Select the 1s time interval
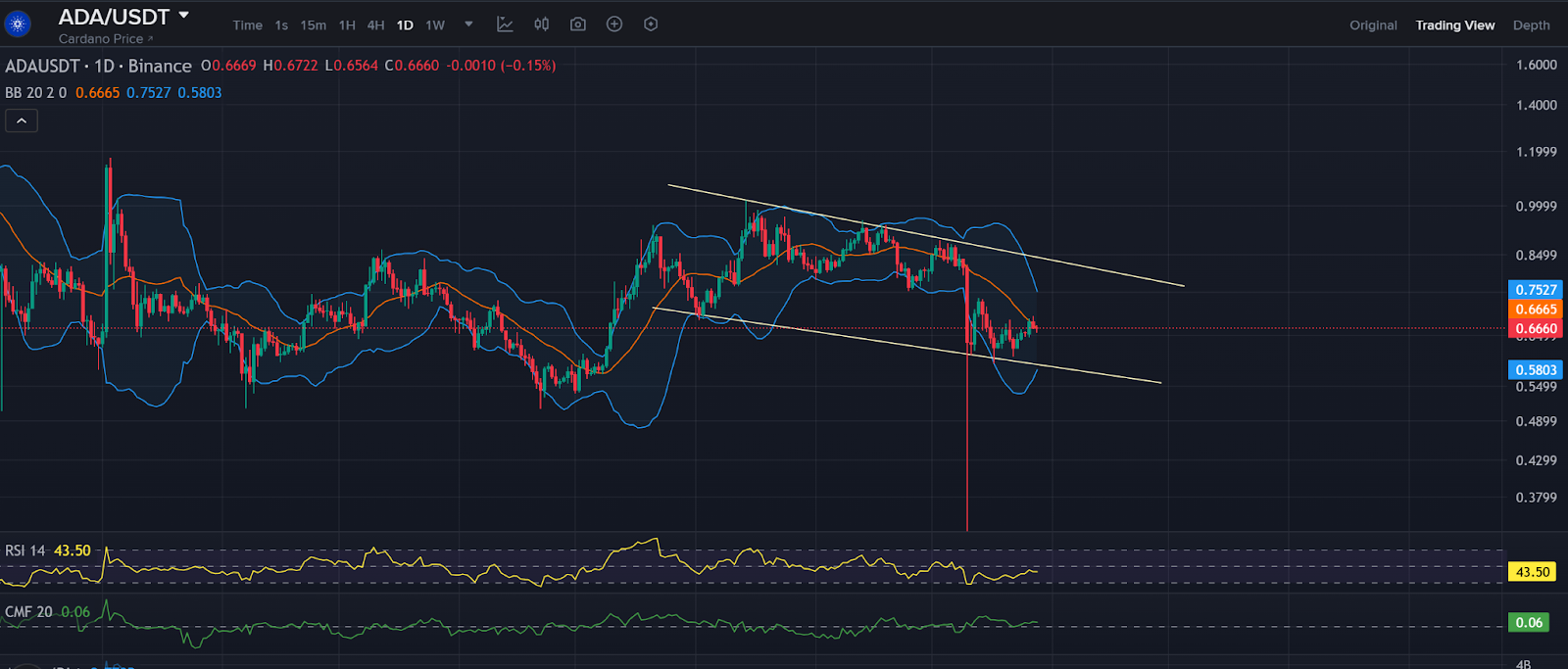 click(281, 25)
